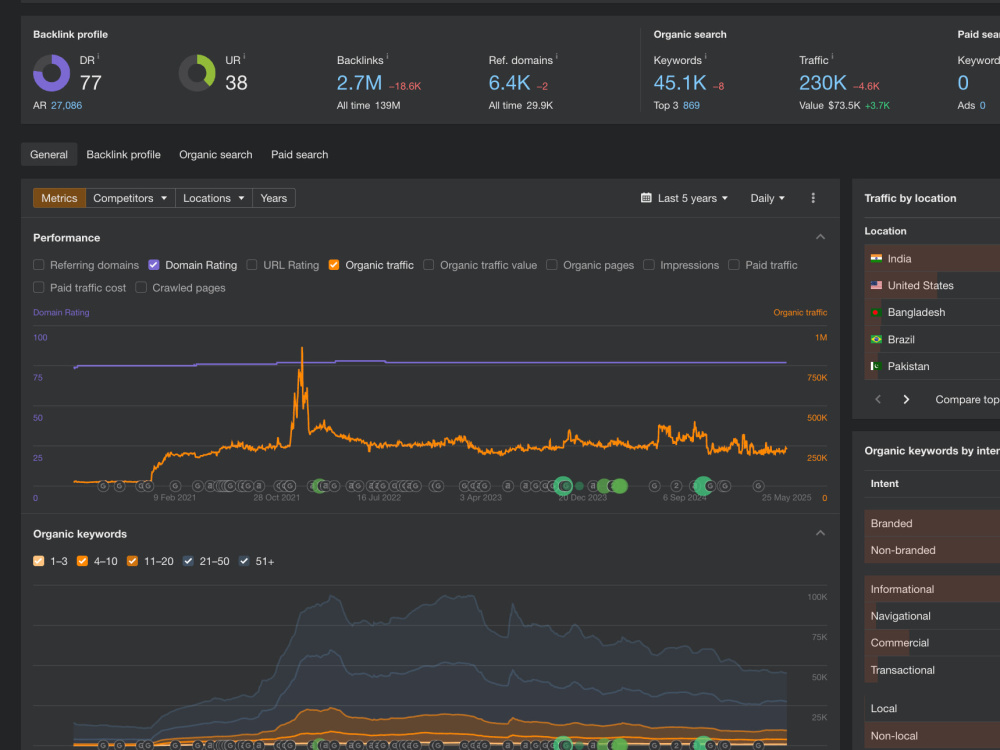The height and width of the screenshot is (750, 1000).
Task: Open the Last 5 years date range dropdown
Action: point(684,198)
